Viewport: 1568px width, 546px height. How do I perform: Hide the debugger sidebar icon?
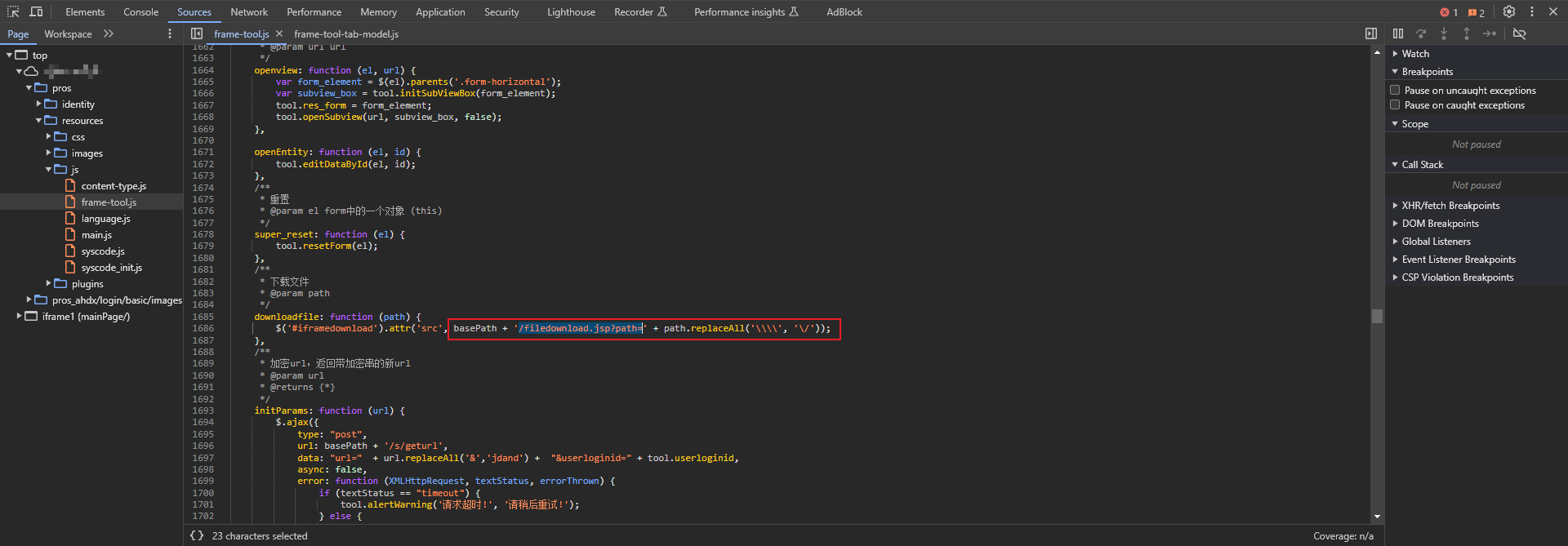click(1371, 33)
